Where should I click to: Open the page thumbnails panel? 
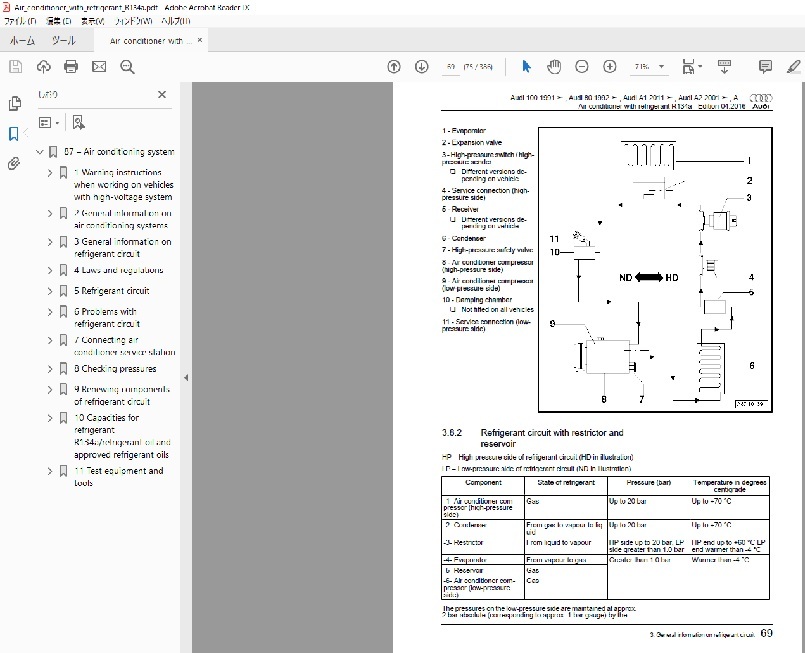(15, 103)
